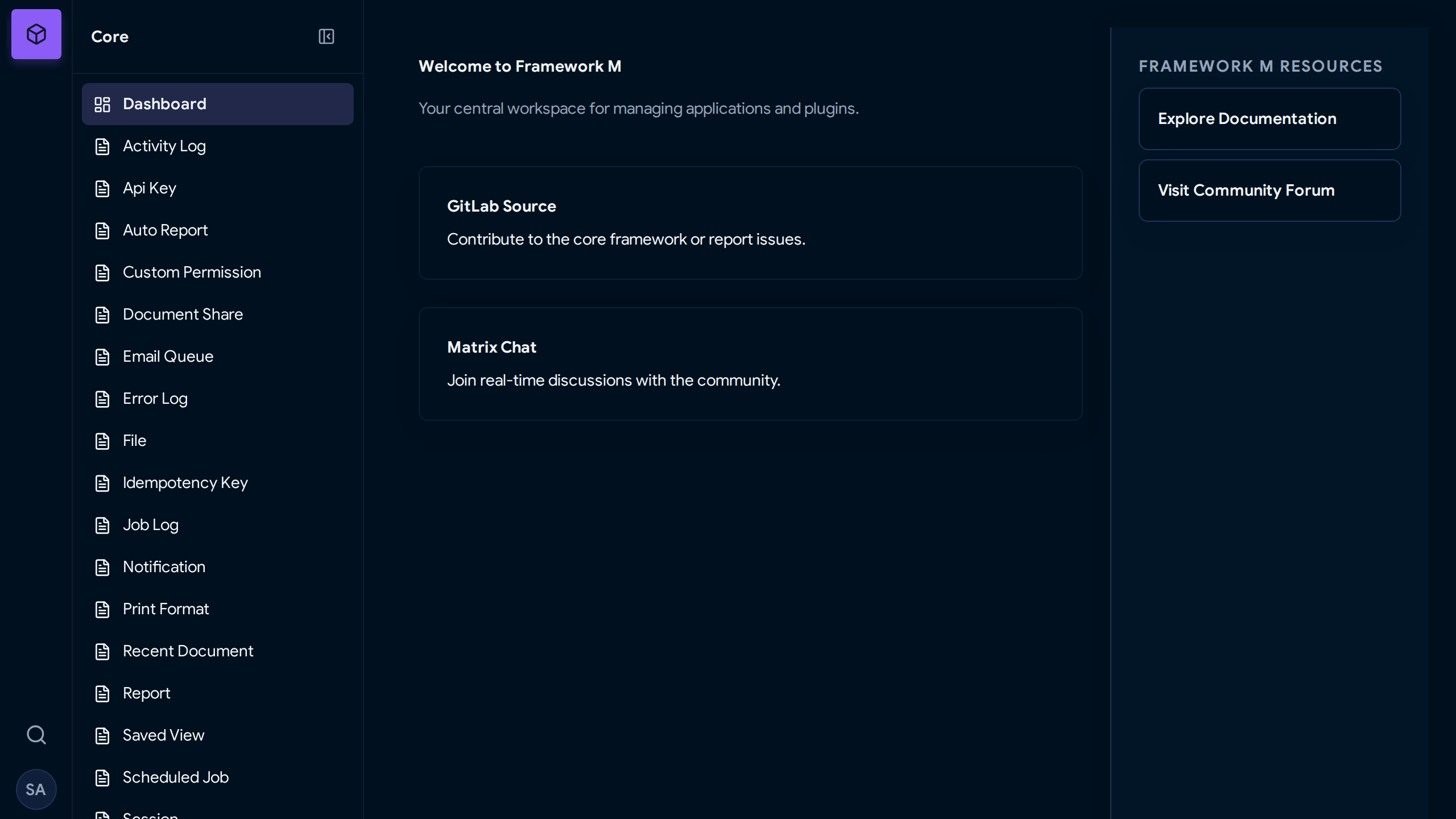The image size is (1456, 819).
Task: Open the Print Format menu item
Action: pyautogui.click(x=218, y=609)
